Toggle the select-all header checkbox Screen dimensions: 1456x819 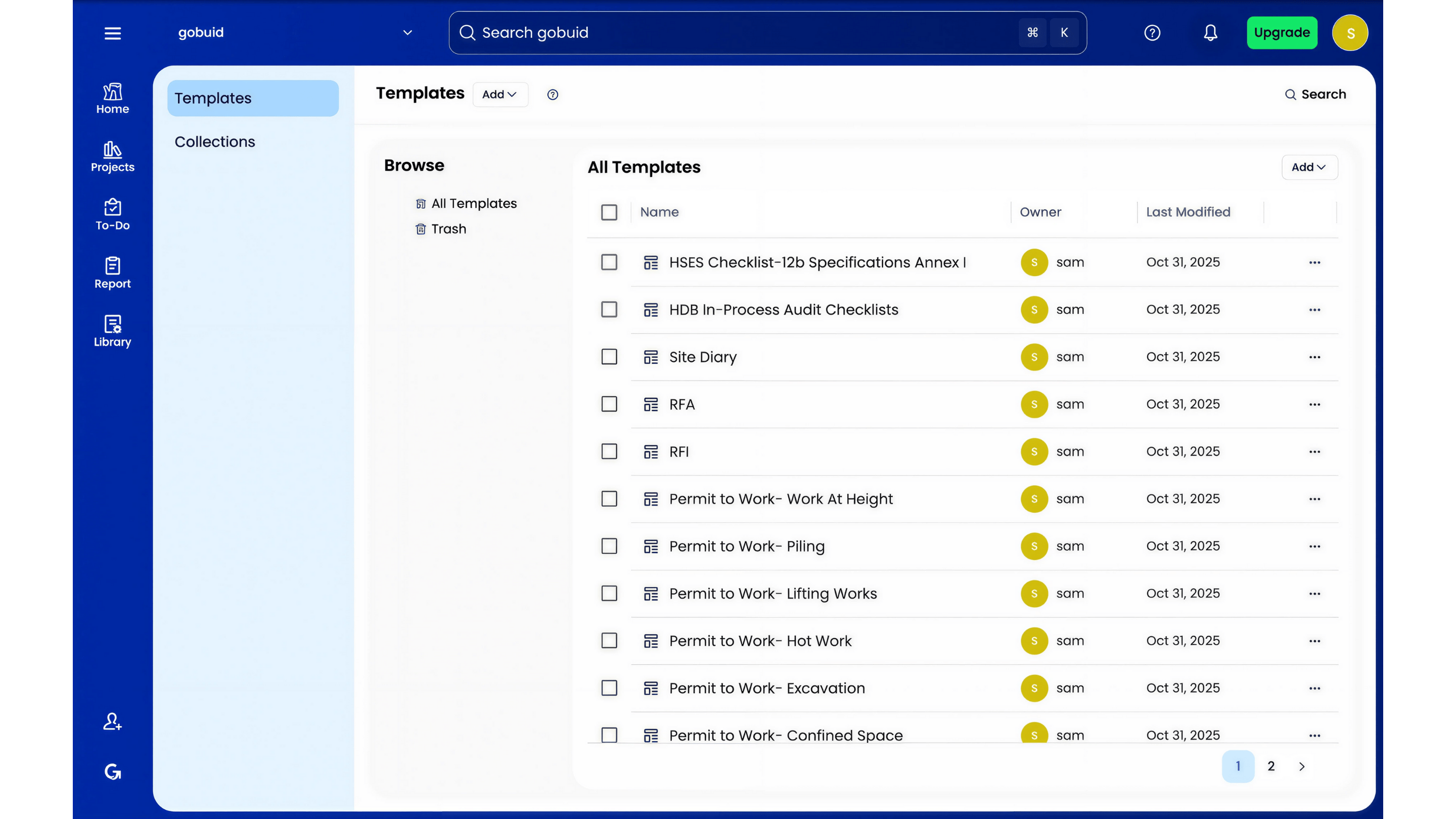coord(609,212)
